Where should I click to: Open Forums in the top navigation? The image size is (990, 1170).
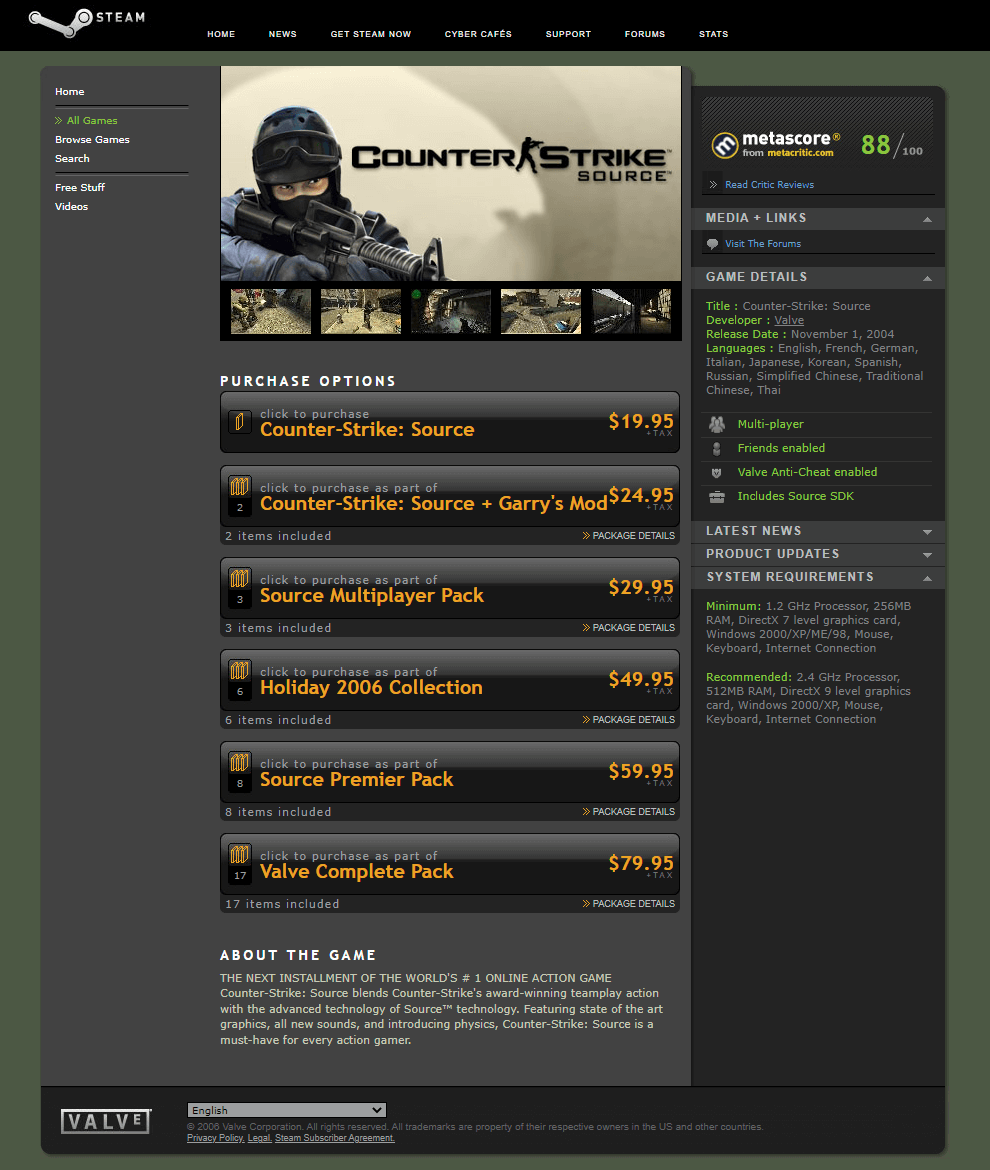pyautogui.click(x=645, y=34)
